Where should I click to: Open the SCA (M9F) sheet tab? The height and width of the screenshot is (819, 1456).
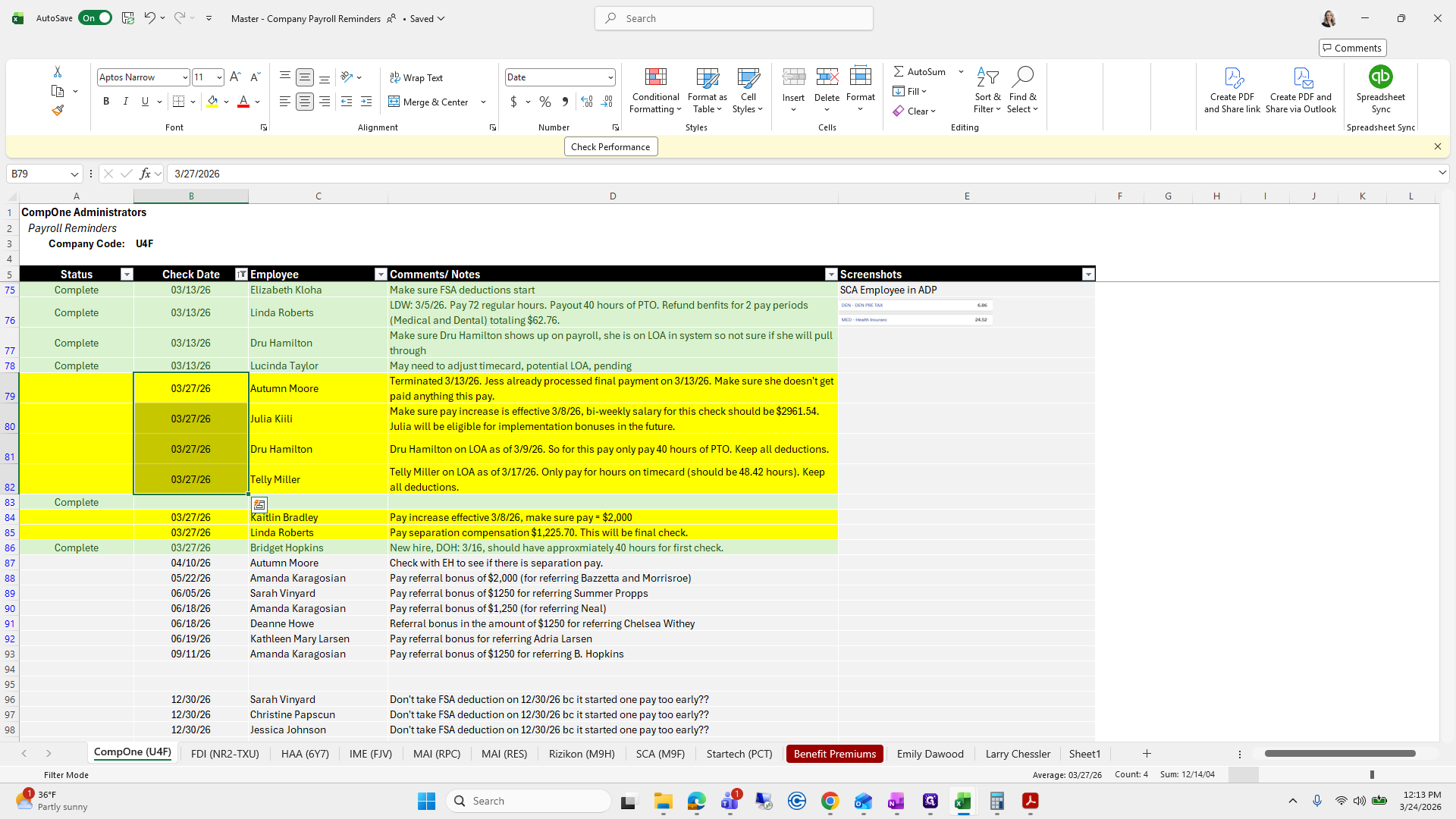click(660, 754)
